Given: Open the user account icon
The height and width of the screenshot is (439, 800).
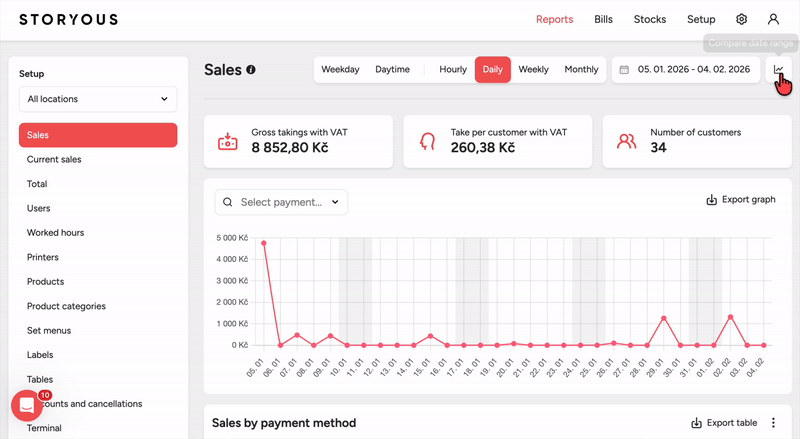Looking at the screenshot, I should (x=773, y=19).
